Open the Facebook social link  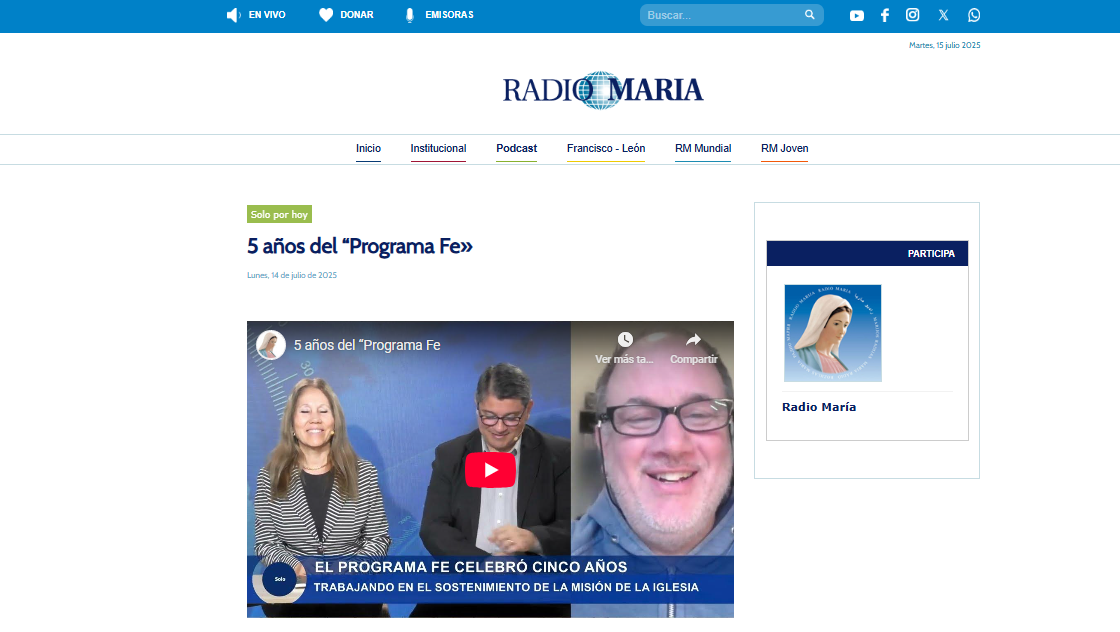885,15
